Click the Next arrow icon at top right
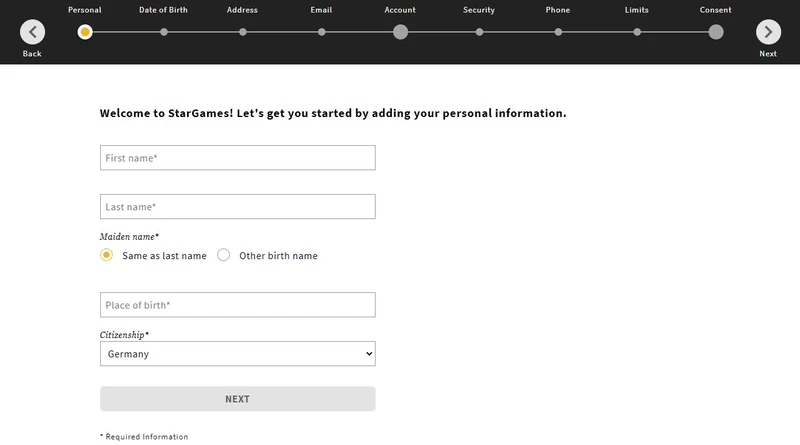Image resolution: width=800 pixels, height=445 pixels. point(768,32)
